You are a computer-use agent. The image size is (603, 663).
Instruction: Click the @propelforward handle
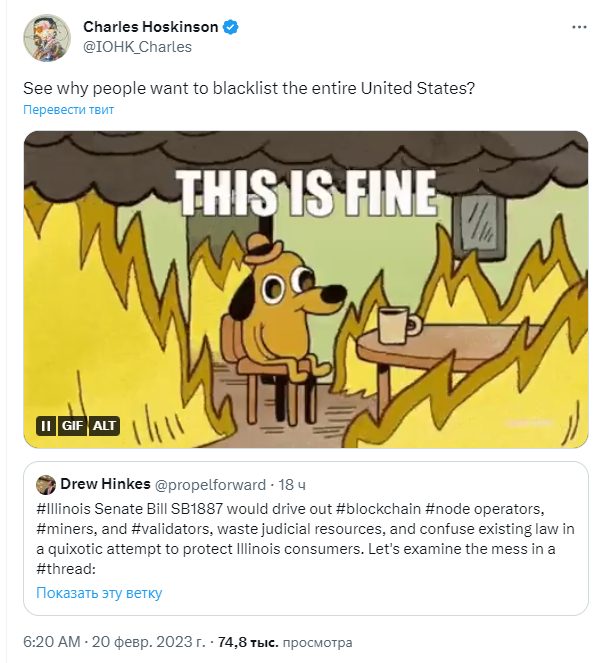click(213, 485)
